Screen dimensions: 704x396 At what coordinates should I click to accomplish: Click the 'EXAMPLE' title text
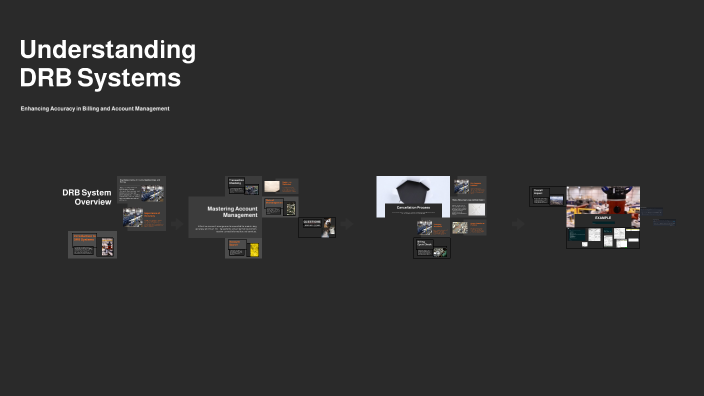click(x=603, y=218)
